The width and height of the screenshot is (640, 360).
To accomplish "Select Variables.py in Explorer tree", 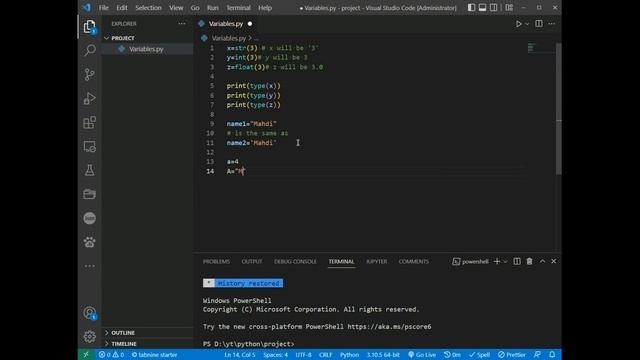I will (147, 49).
